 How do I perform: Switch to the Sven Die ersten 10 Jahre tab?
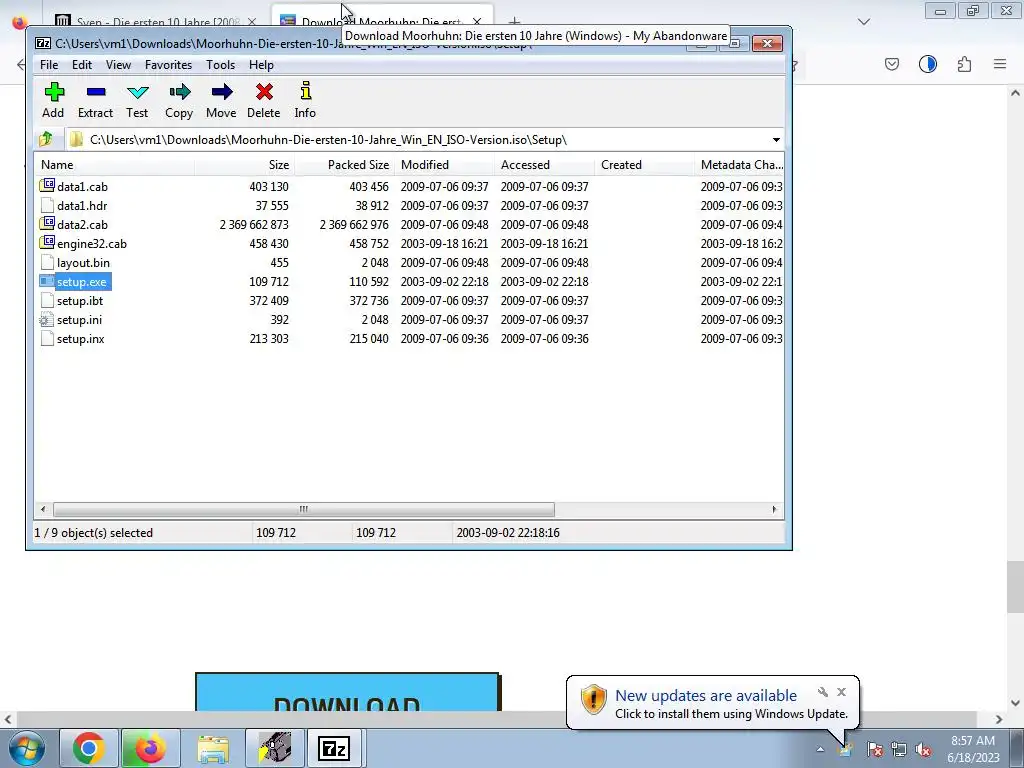pos(157,22)
